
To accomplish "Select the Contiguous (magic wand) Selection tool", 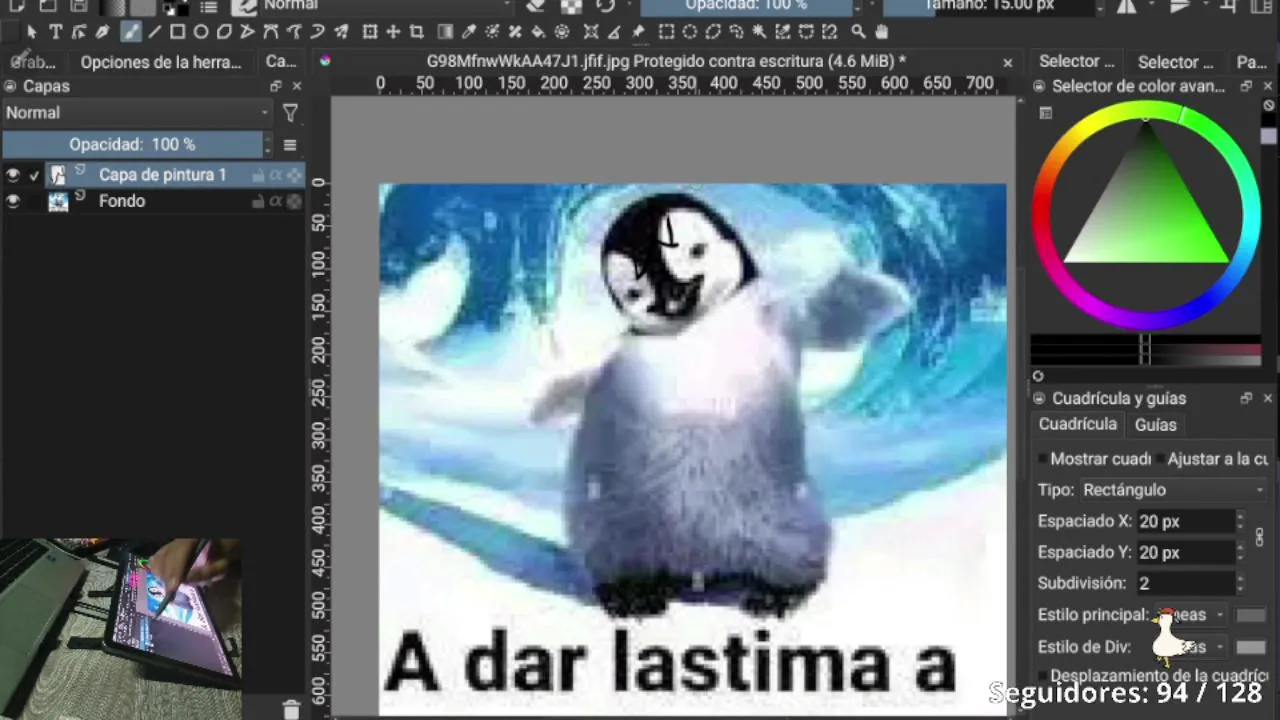I will pos(759,32).
